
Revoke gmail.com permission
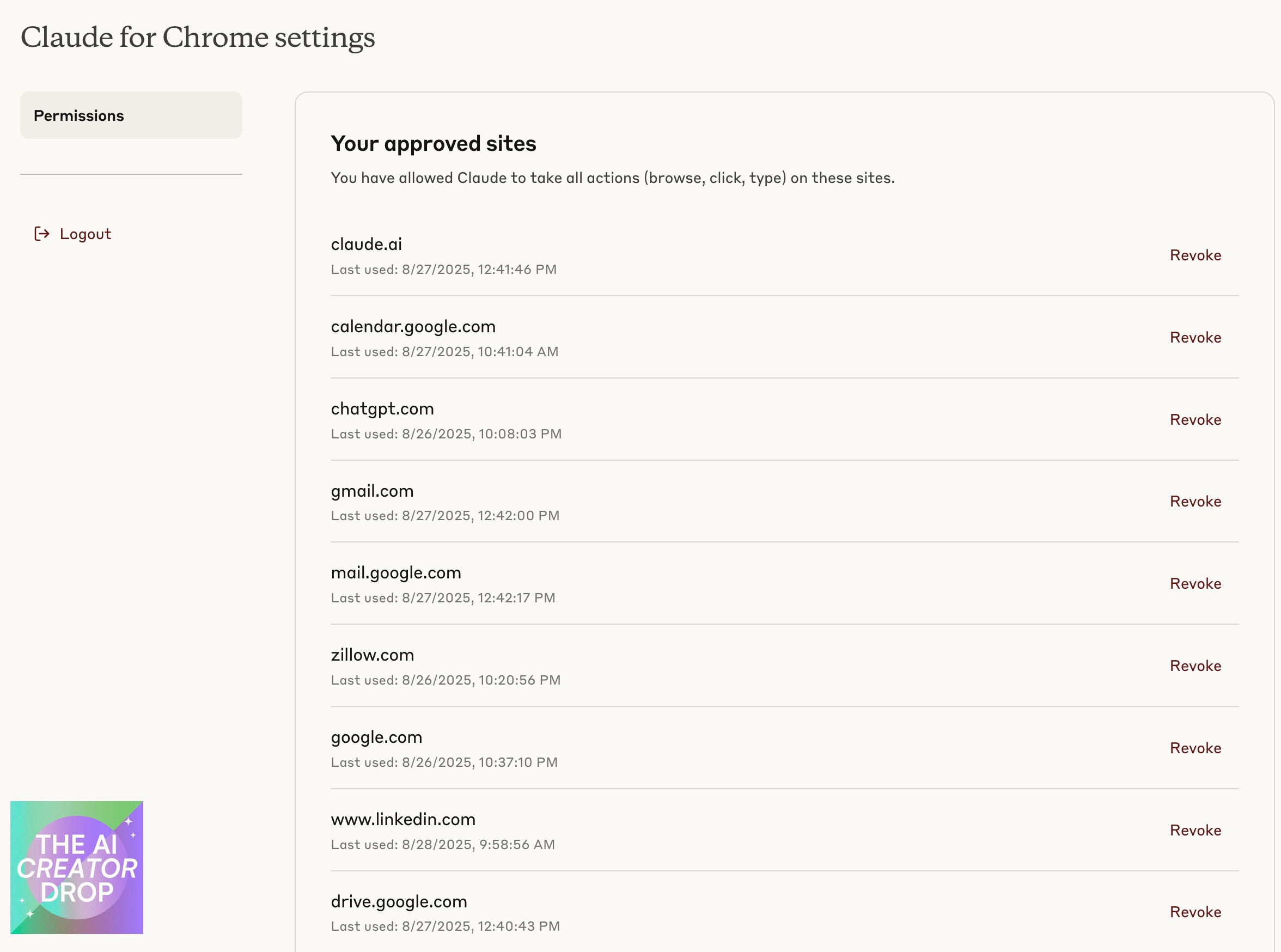pyautogui.click(x=1194, y=502)
